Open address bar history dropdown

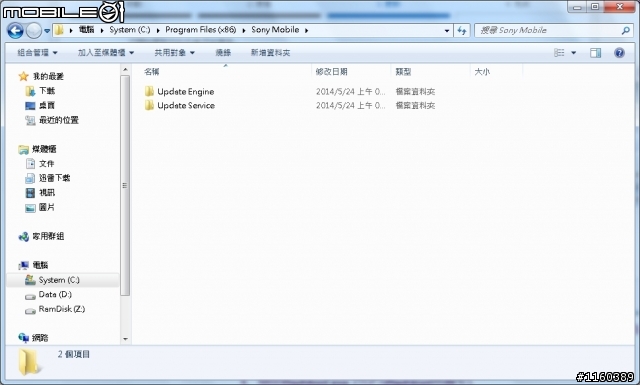point(447,31)
